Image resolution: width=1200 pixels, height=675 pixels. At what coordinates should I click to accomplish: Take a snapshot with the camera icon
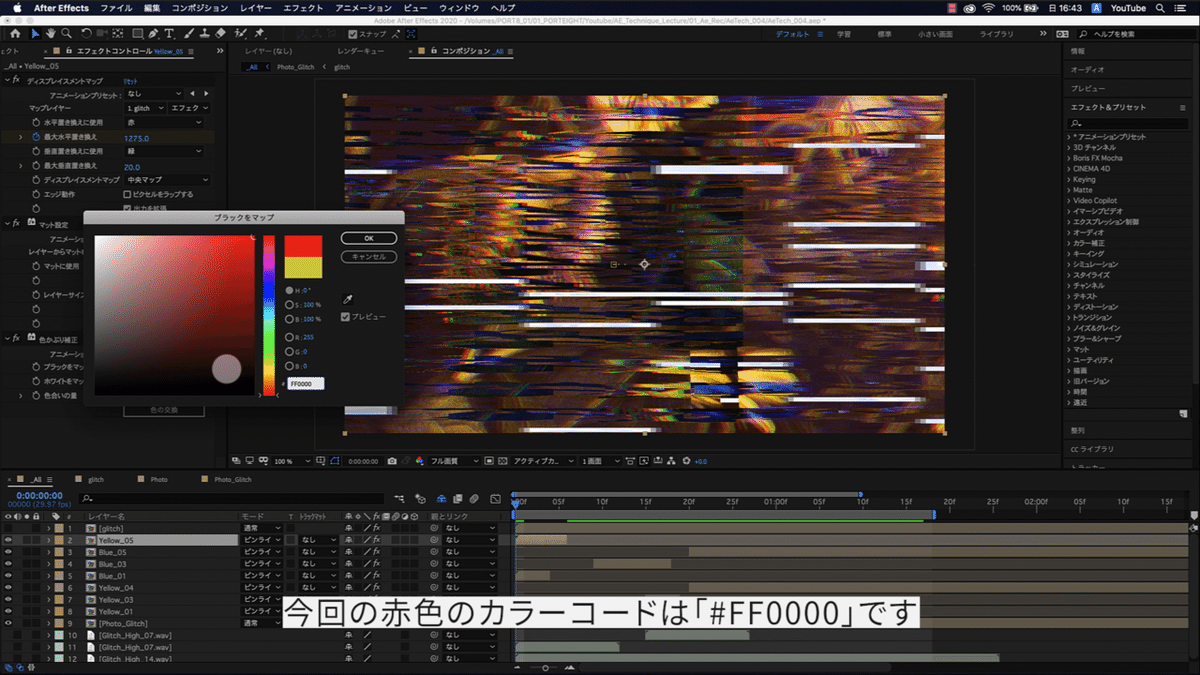(x=392, y=459)
